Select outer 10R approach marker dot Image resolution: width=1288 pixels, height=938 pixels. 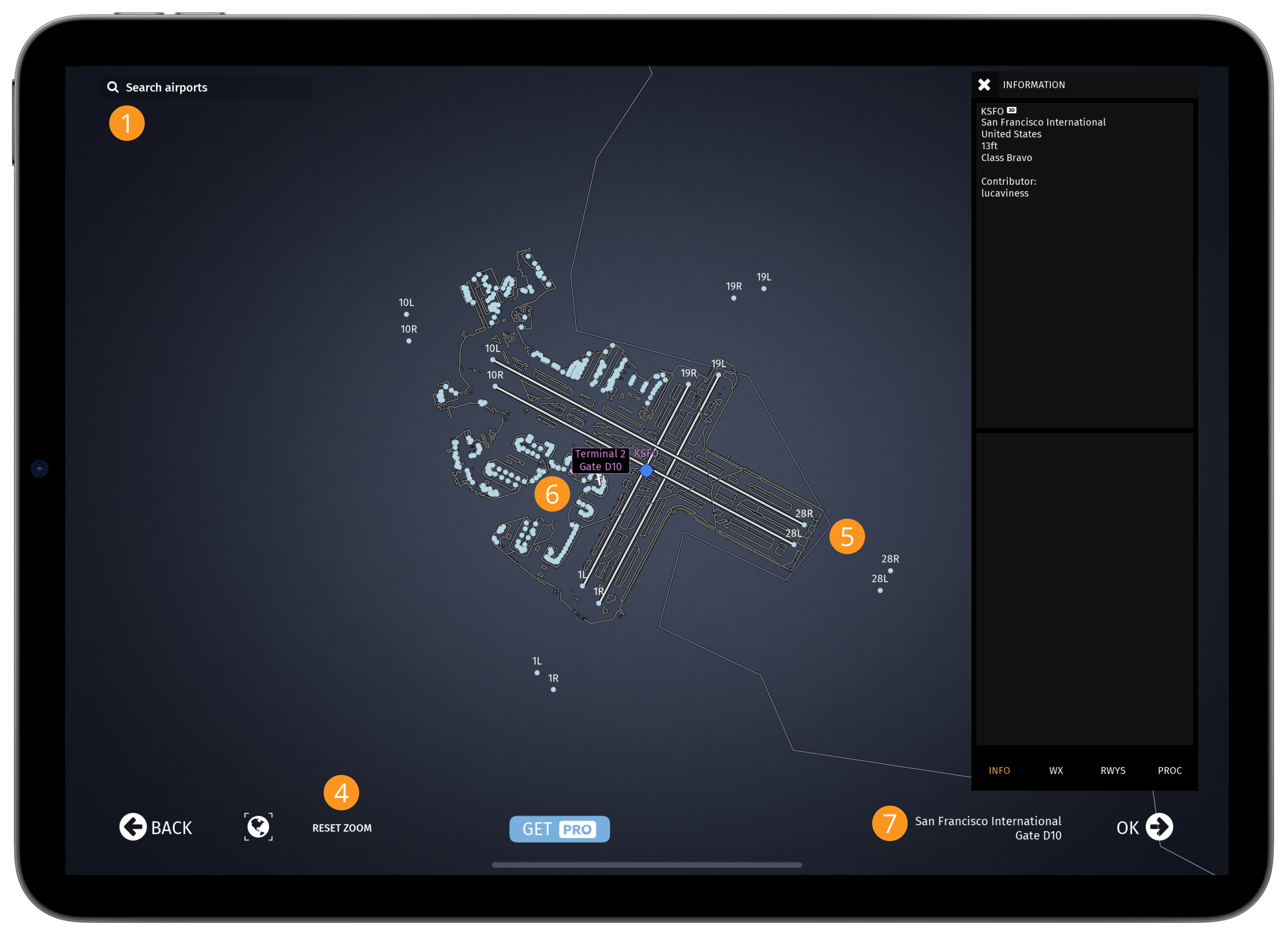[409, 341]
